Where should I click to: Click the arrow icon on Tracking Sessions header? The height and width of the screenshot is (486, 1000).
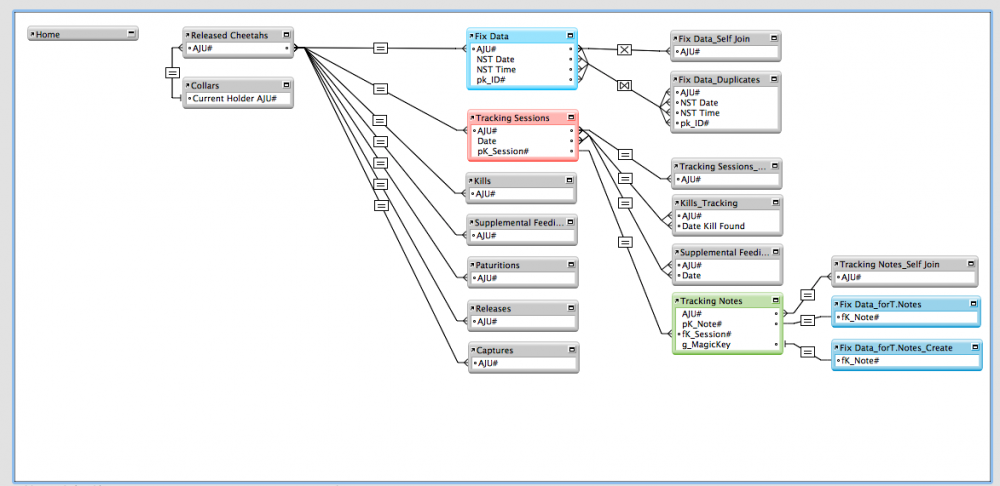click(472, 118)
